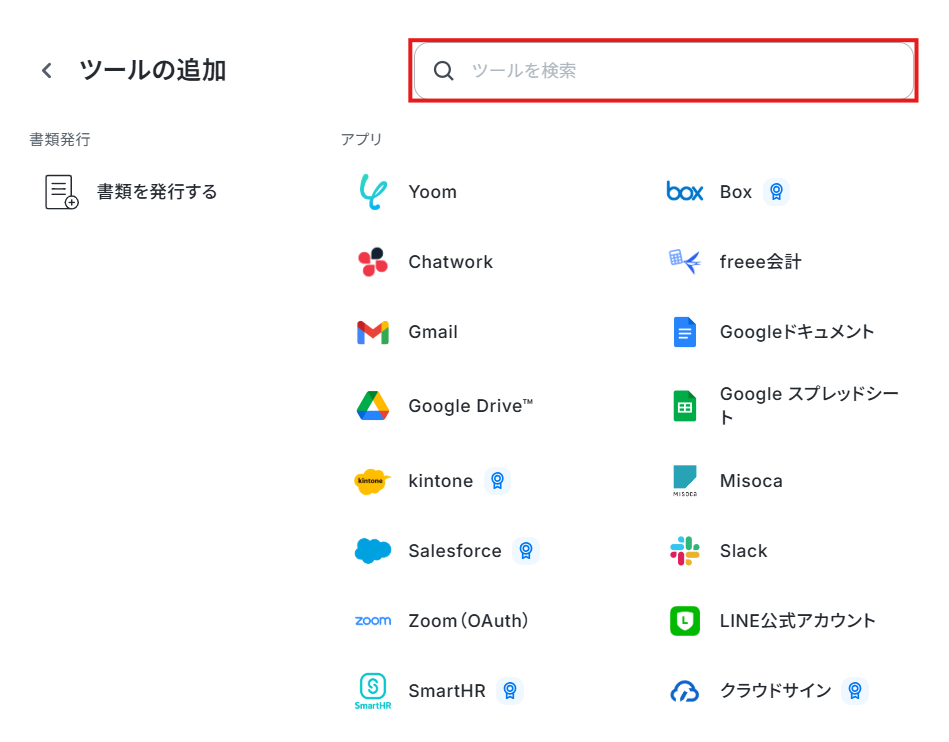Select the kintone app name
Screen dimensions: 949x742
pyautogui.click(x=441, y=481)
